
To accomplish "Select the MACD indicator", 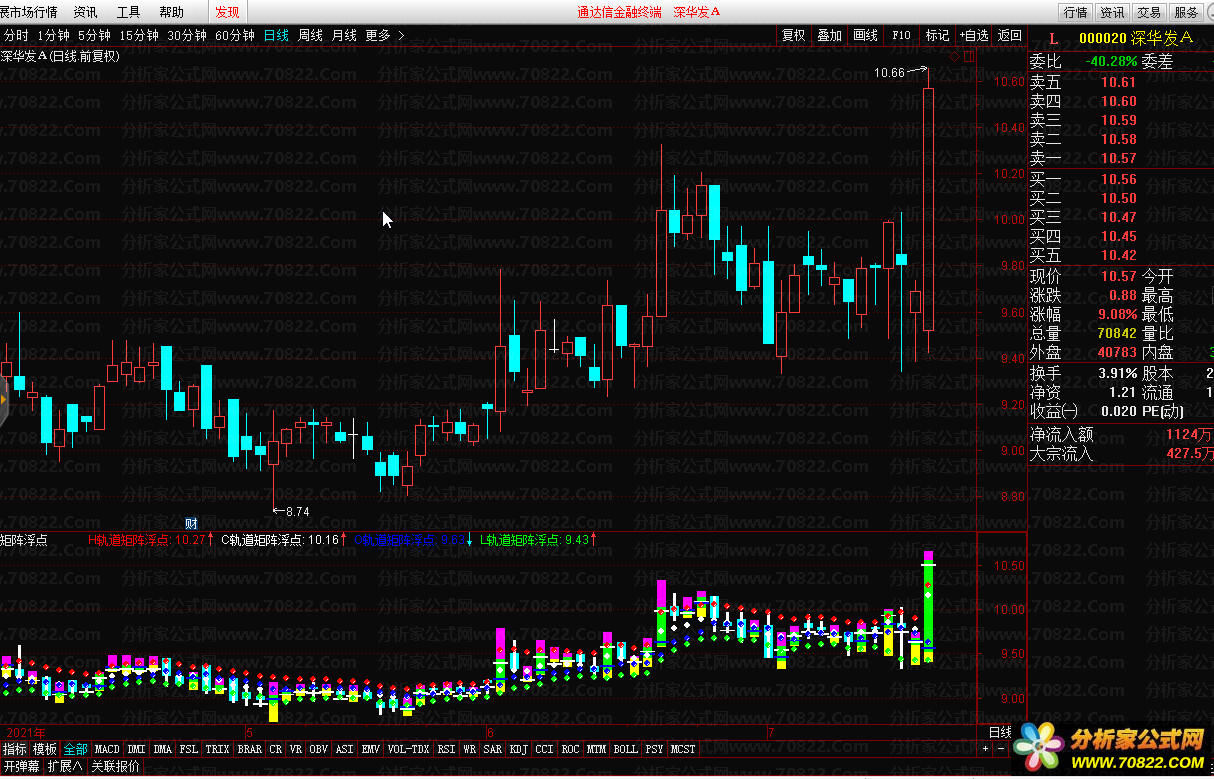I will (107, 749).
